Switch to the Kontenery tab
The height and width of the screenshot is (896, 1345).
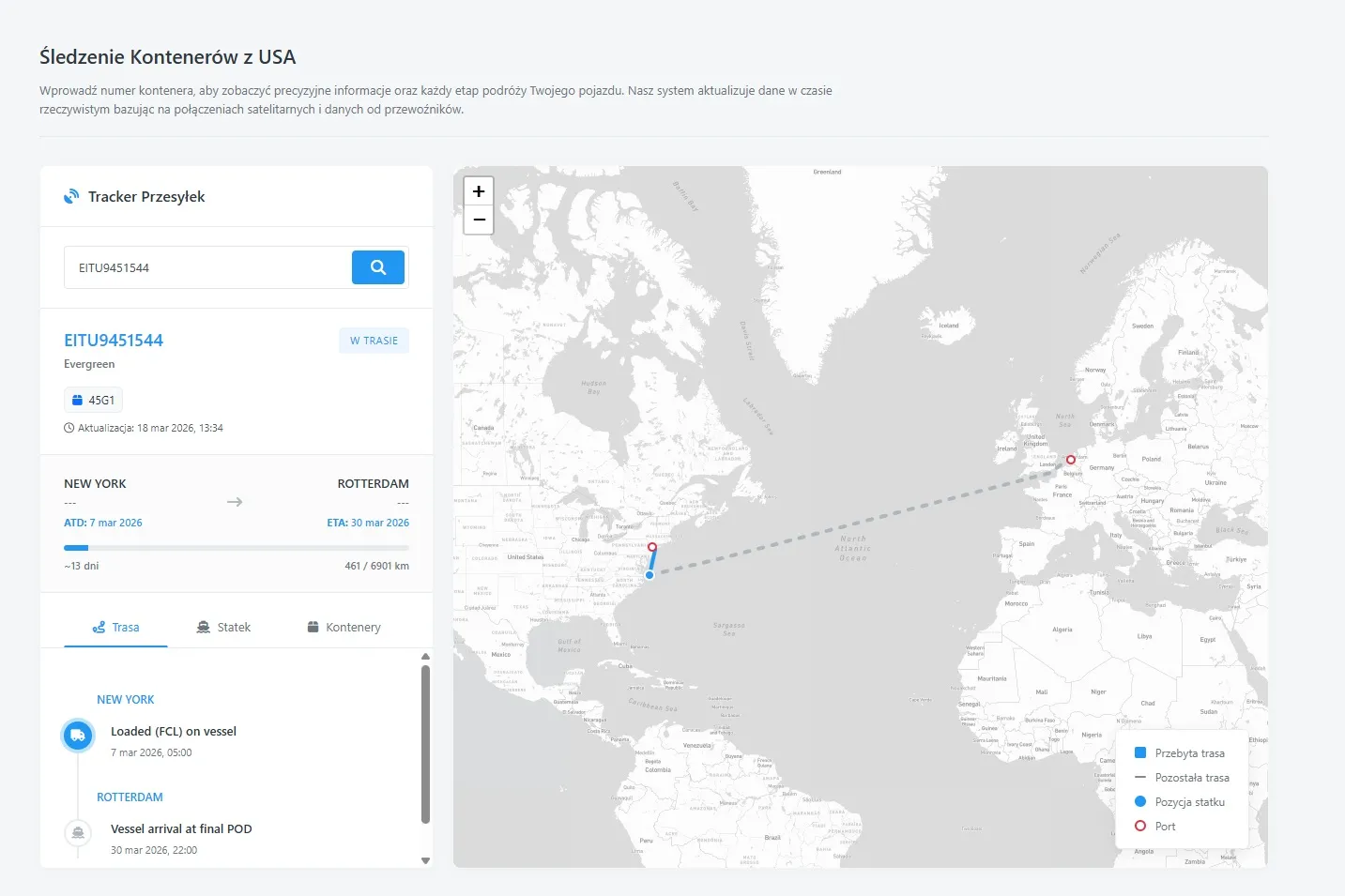344,628
